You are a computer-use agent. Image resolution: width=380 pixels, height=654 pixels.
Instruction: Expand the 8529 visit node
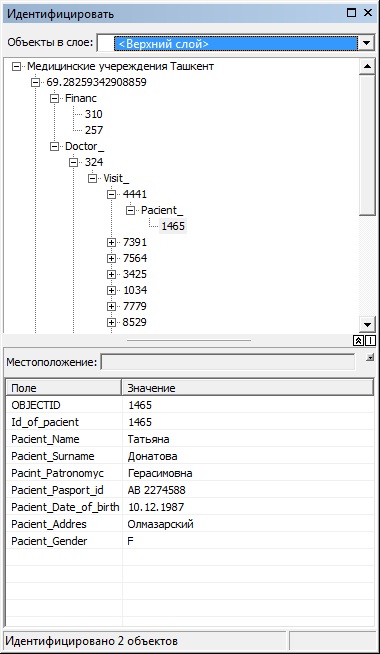(111, 322)
